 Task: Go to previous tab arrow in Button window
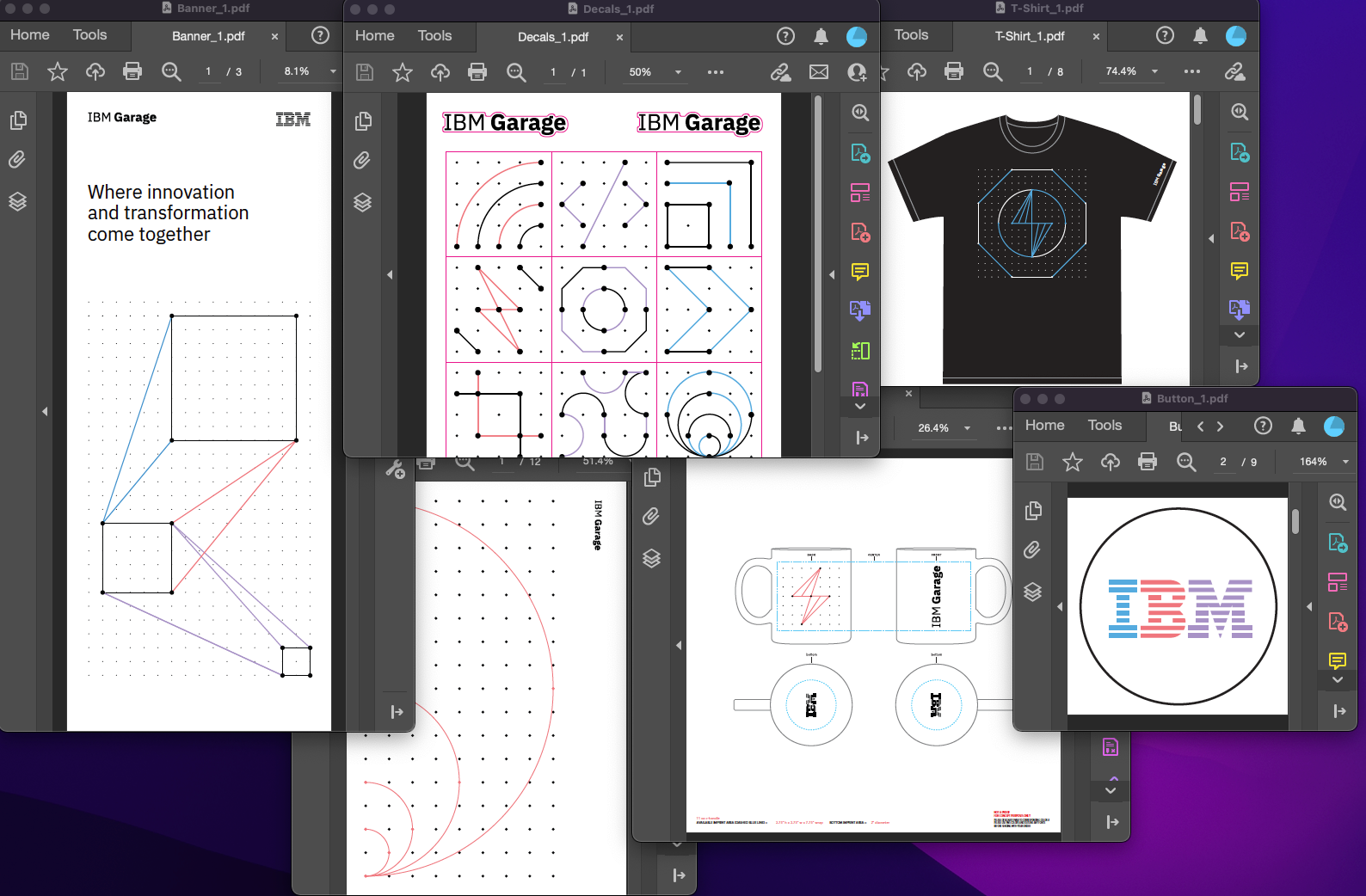(x=1201, y=426)
